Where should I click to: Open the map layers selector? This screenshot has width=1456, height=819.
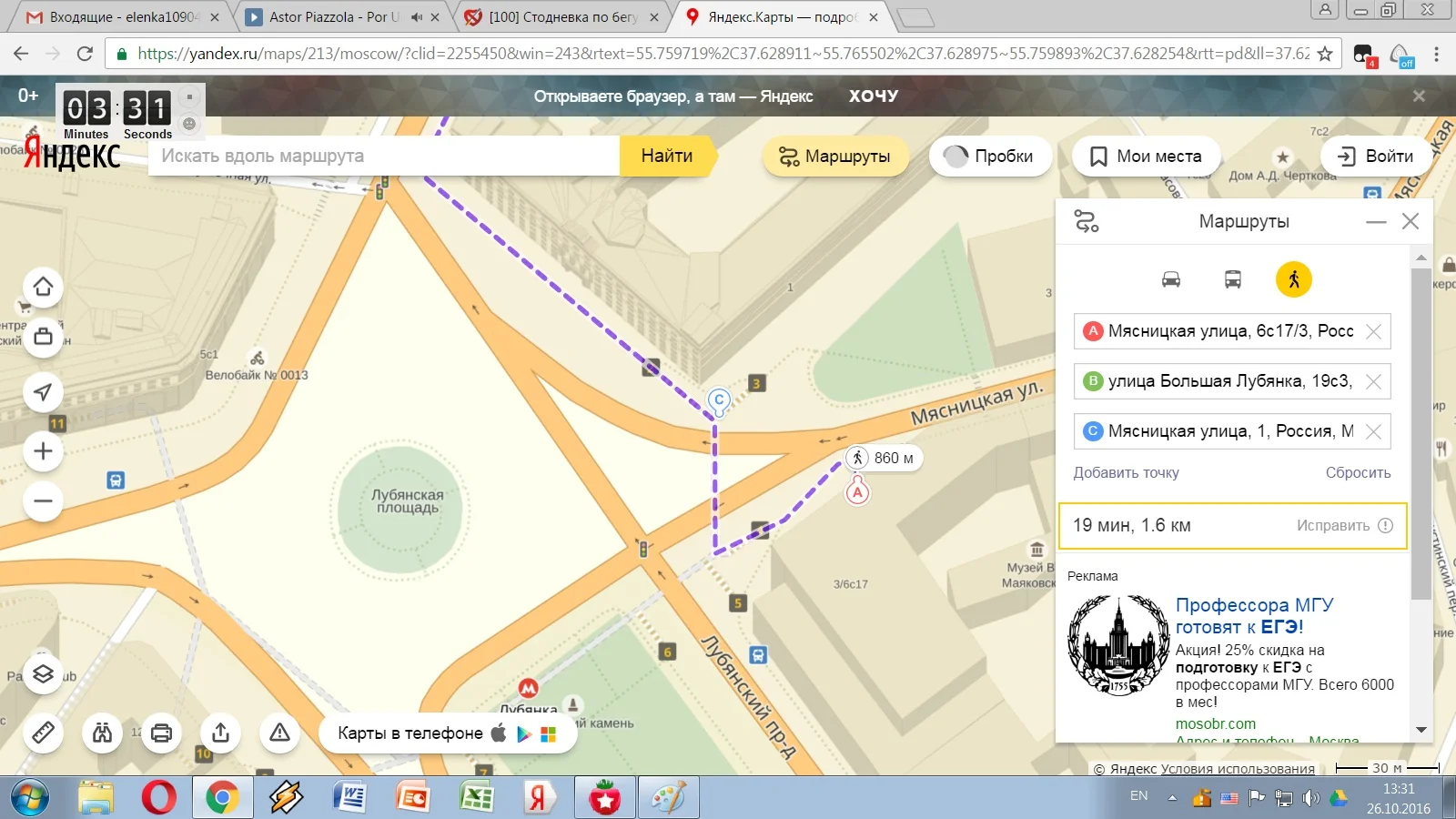pyautogui.click(x=43, y=674)
